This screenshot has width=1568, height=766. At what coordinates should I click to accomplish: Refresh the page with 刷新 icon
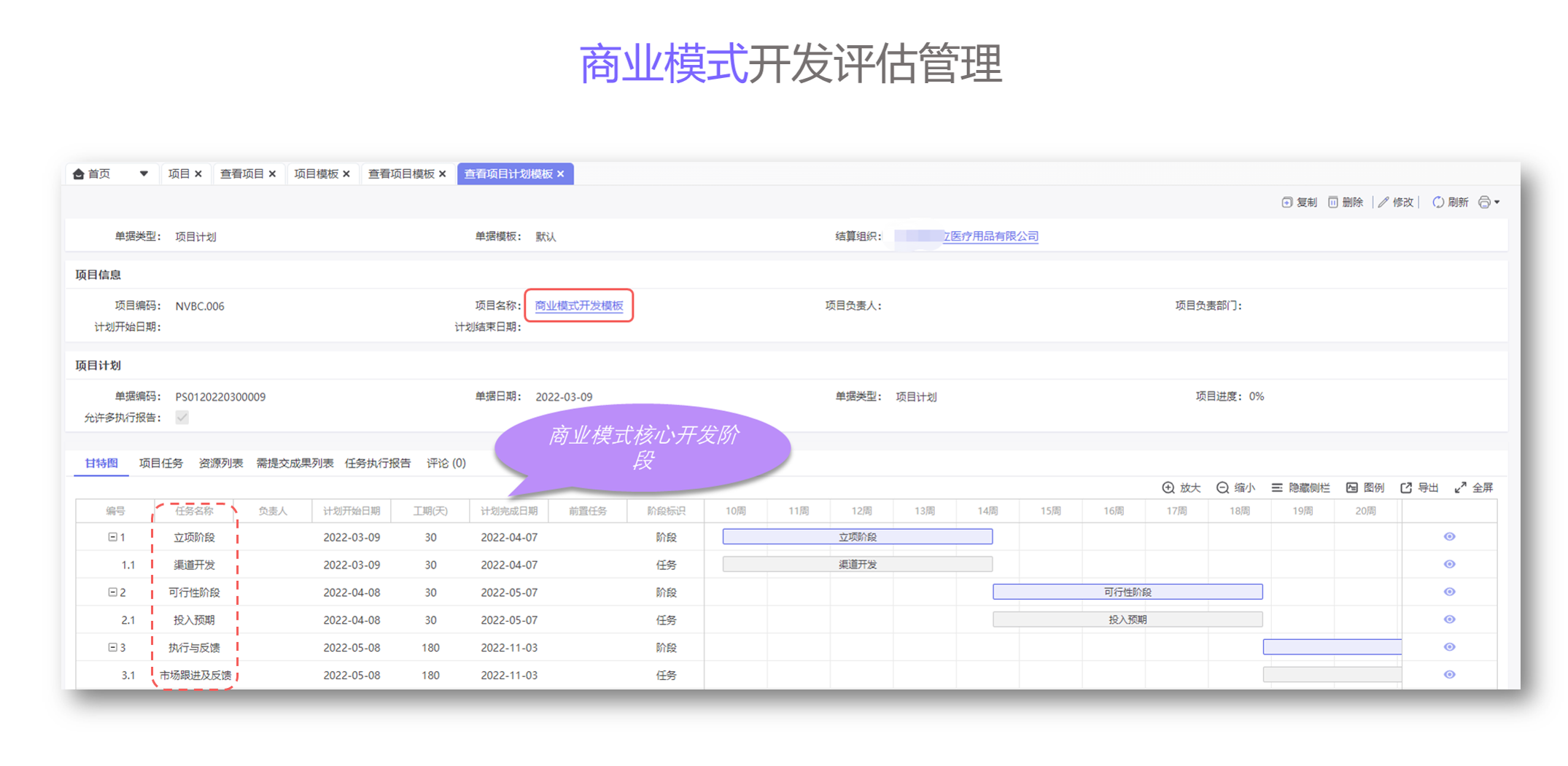1437,202
